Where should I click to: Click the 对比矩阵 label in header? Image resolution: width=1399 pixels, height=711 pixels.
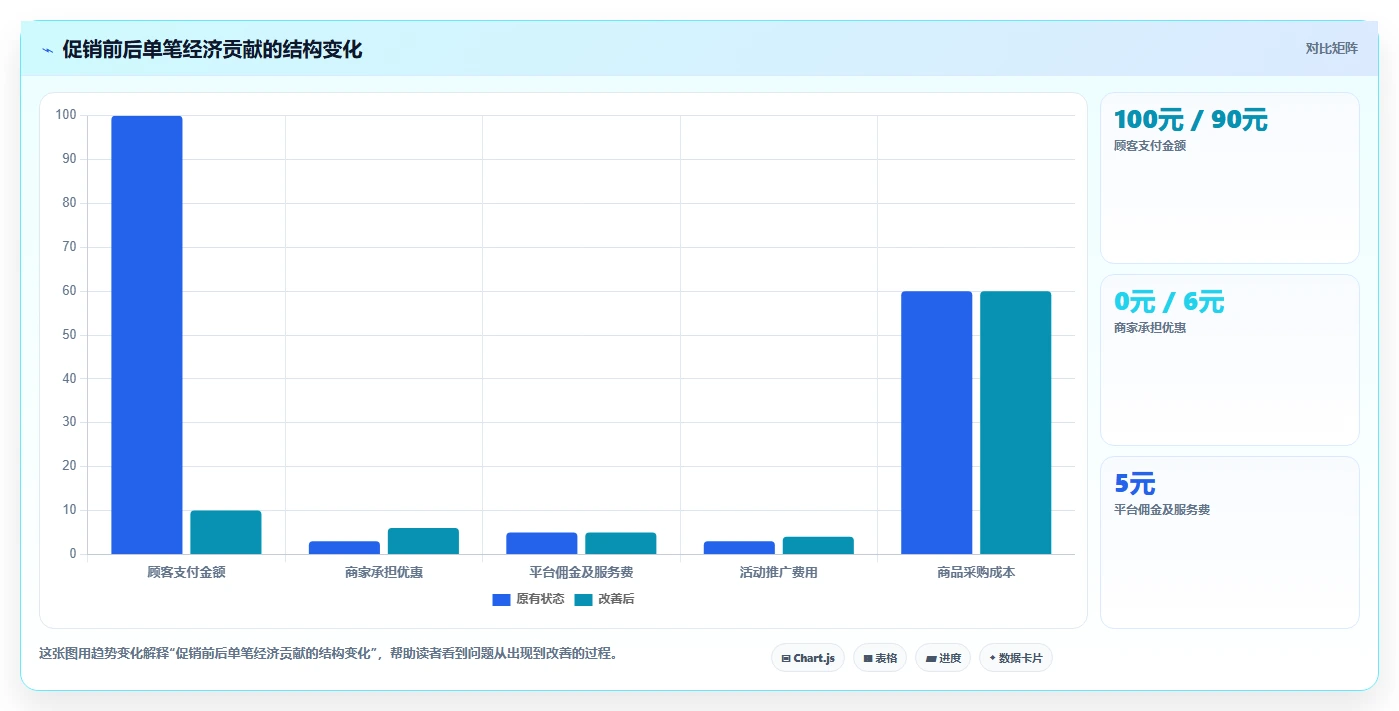[1331, 48]
